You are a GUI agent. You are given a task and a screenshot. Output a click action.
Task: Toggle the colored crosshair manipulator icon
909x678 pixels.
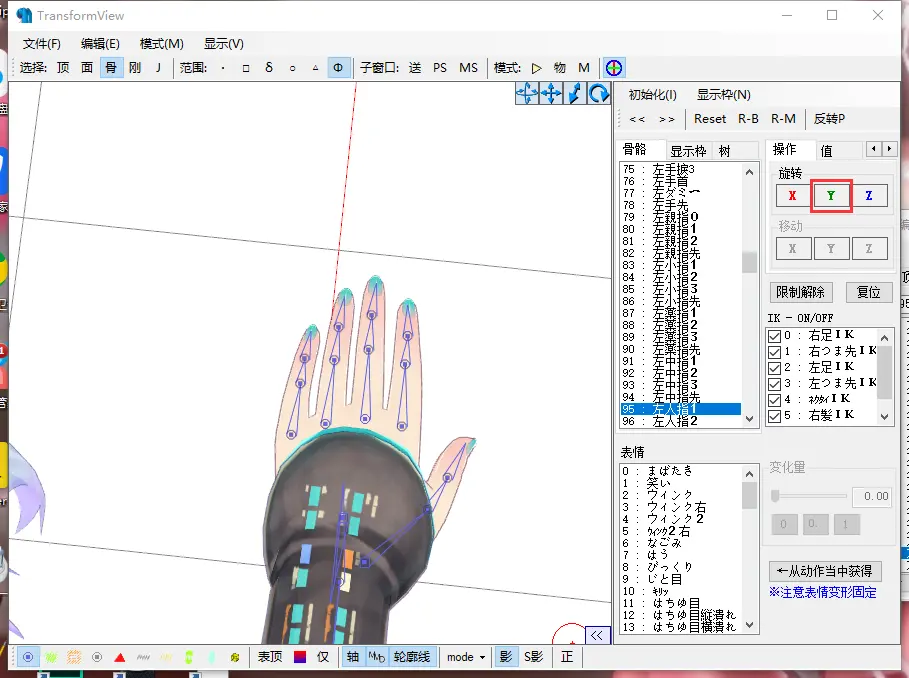pos(614,68)
